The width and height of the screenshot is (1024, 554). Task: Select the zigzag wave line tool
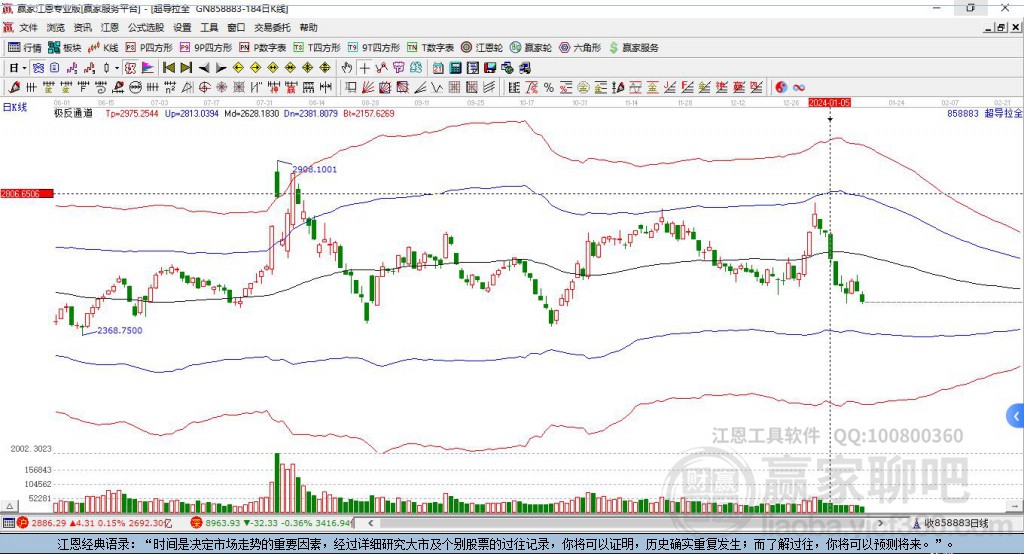pyautogui.click(x=436, y=88)
